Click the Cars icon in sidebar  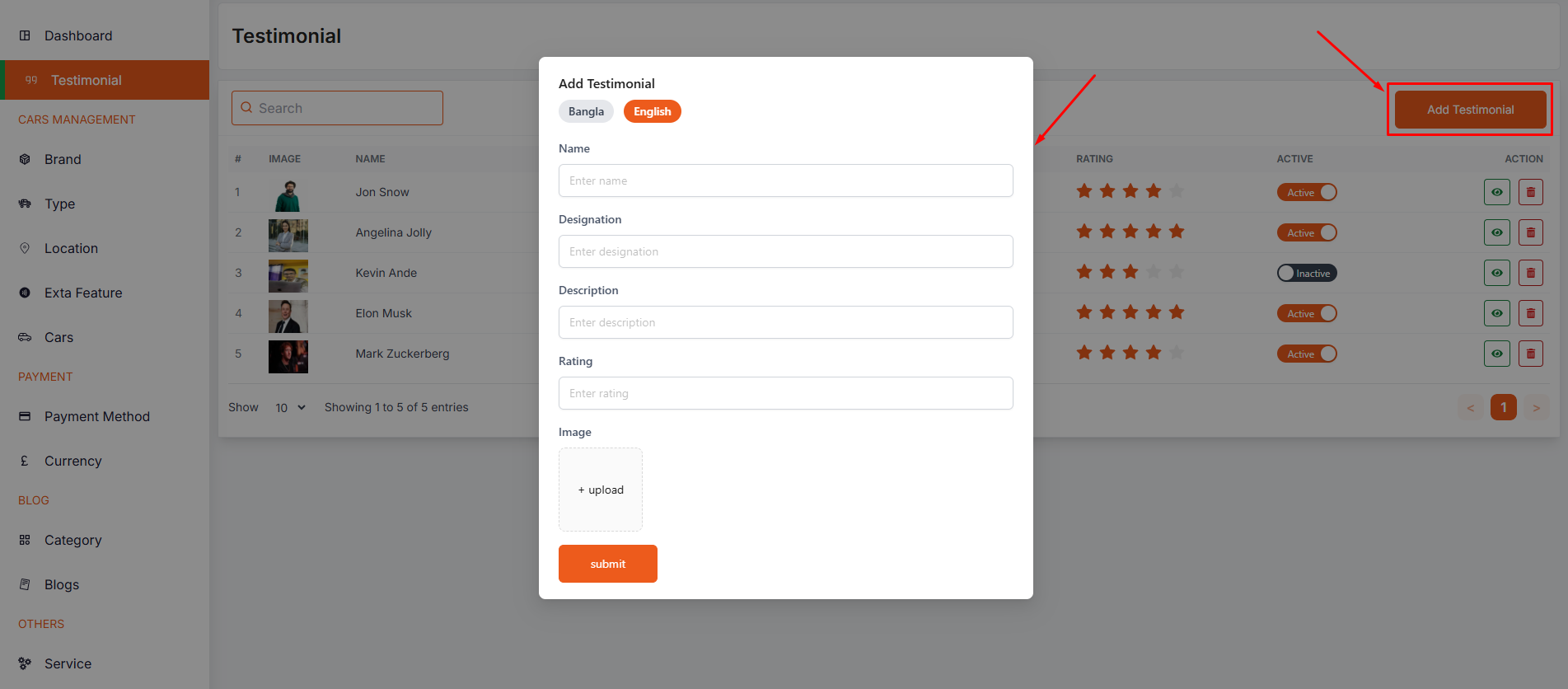(25, 337)
